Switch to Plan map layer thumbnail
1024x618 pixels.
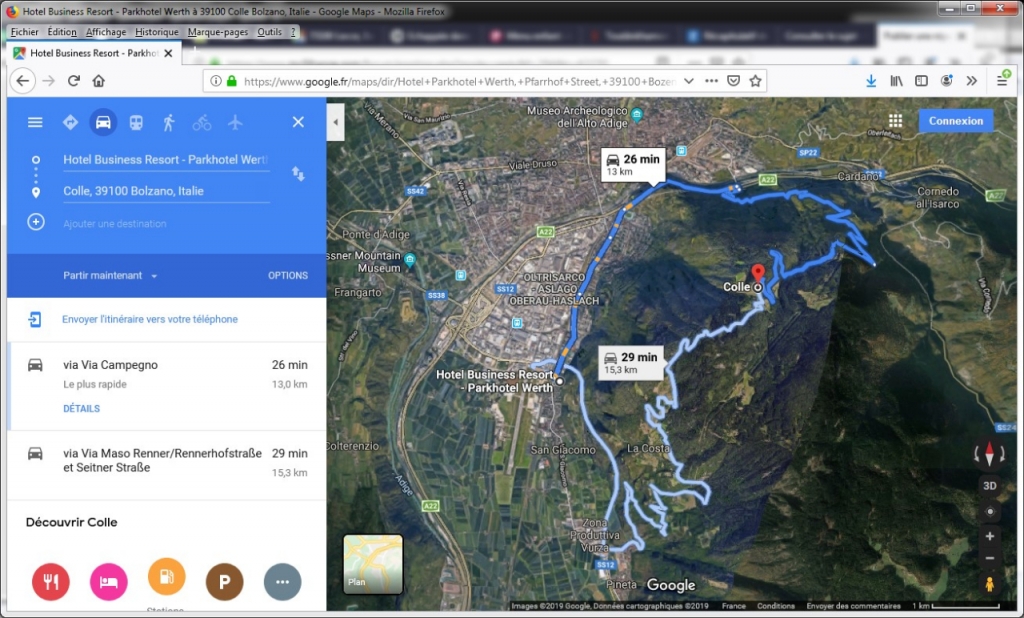pos(373,564)
